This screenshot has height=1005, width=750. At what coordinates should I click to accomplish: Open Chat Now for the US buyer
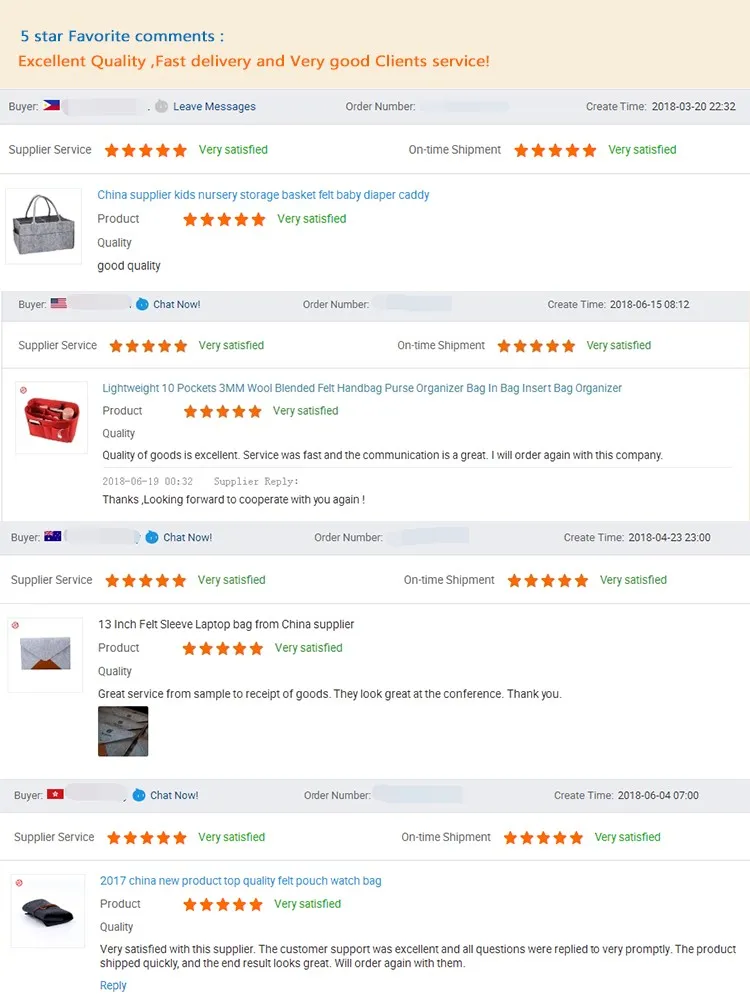point(176,304)
